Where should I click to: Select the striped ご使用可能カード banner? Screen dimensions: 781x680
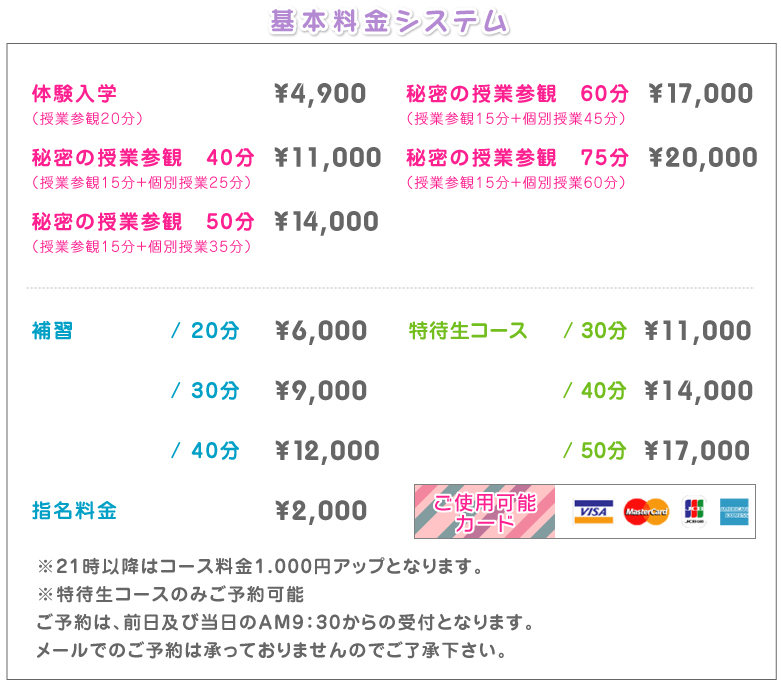(485, 512)
